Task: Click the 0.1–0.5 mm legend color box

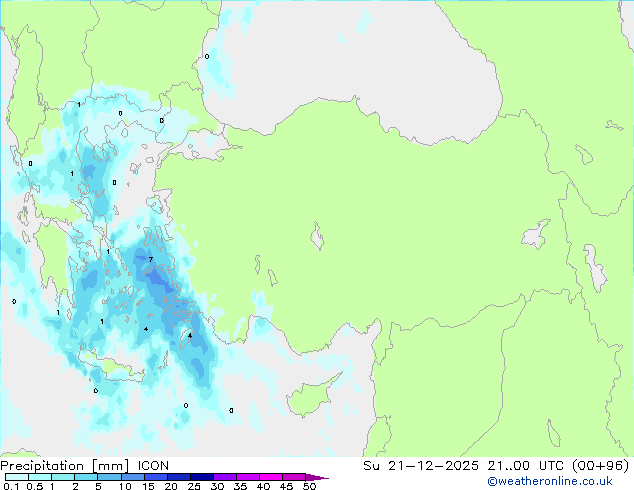Action: (17, 477)
